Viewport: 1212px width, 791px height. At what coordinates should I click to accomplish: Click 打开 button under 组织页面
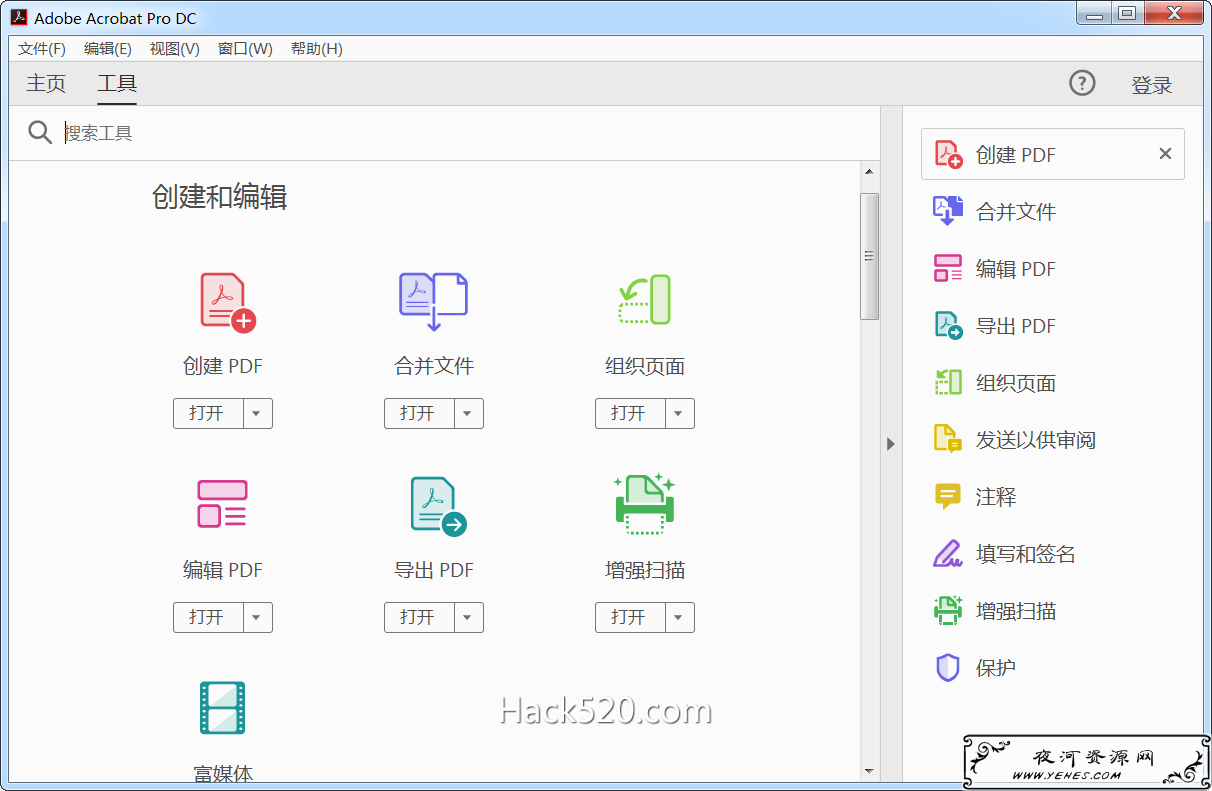pos(630,413)
